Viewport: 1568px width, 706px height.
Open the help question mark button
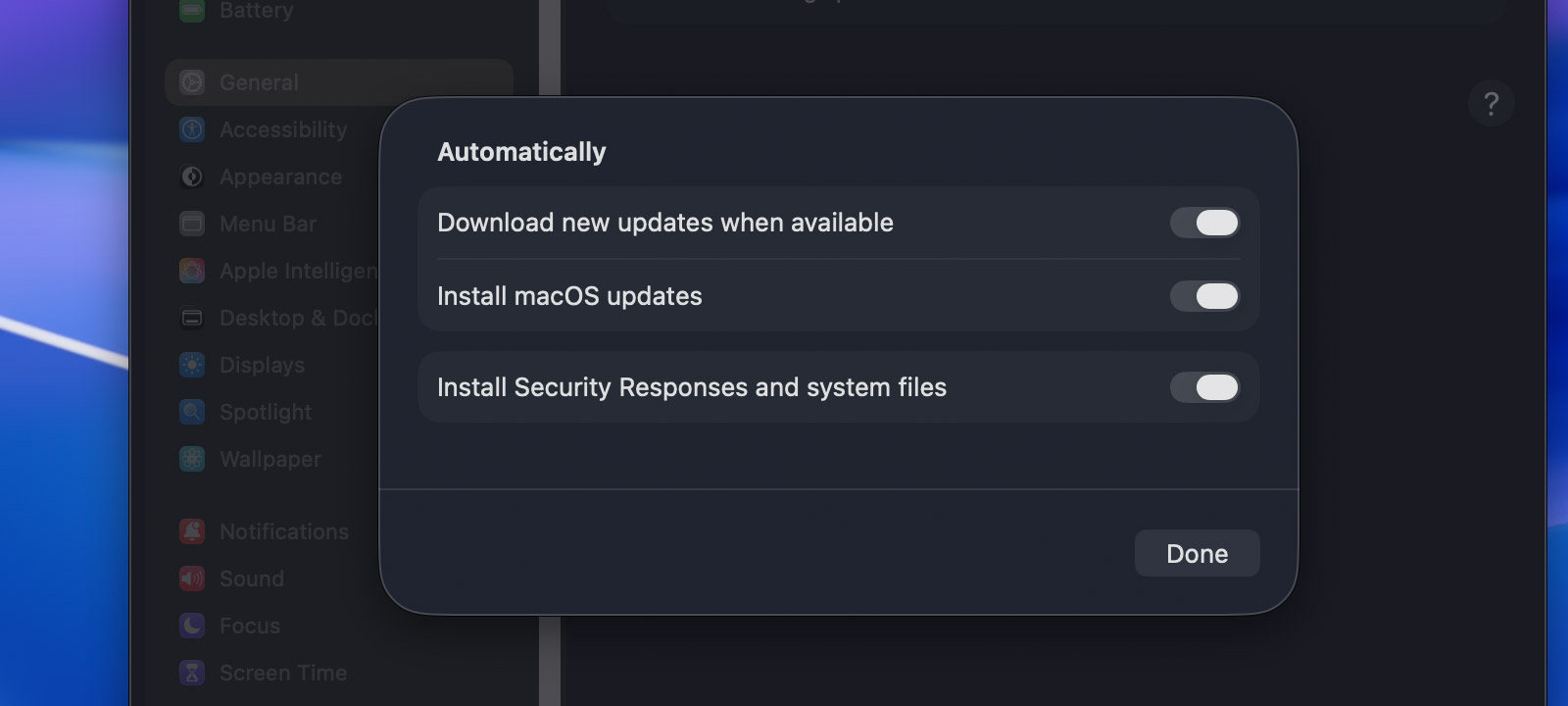tap(1491, 103)
